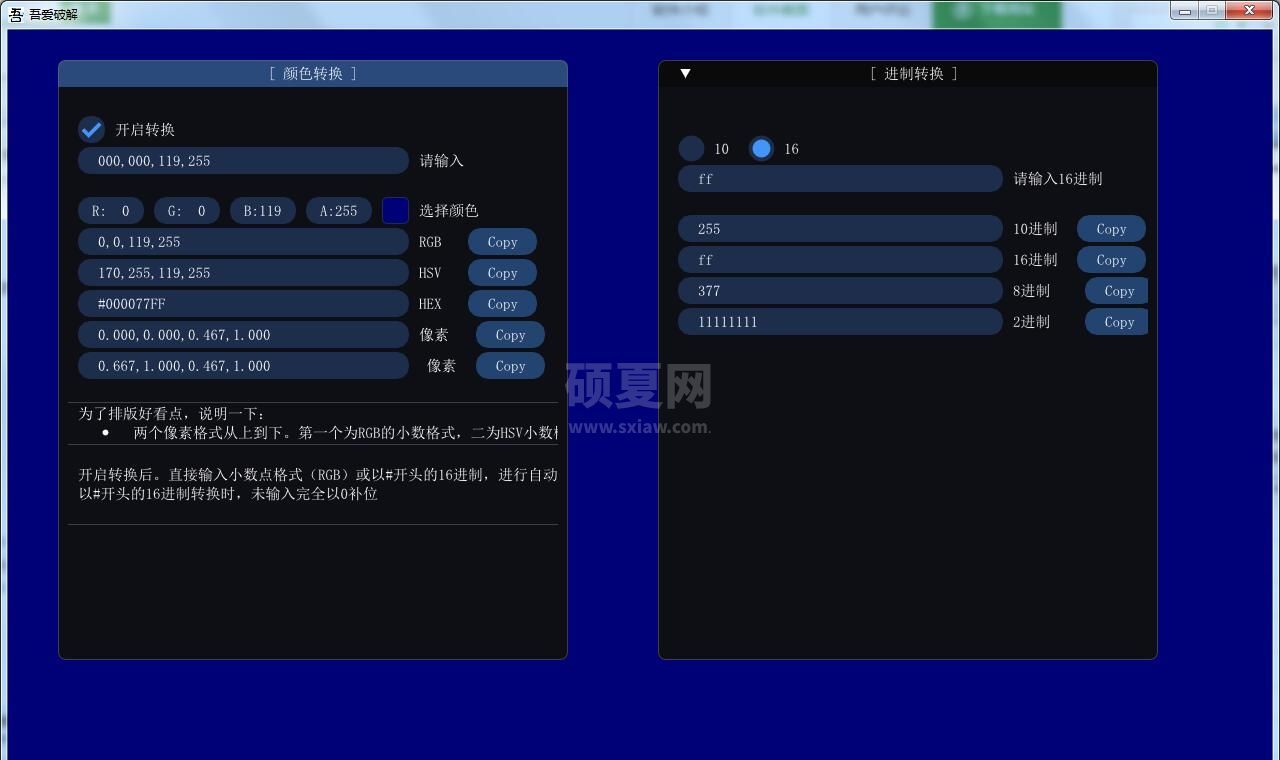This screenshot has width=1280, height=760.
Task: Copy the 10进制 result
Action: click(1111, 229)
